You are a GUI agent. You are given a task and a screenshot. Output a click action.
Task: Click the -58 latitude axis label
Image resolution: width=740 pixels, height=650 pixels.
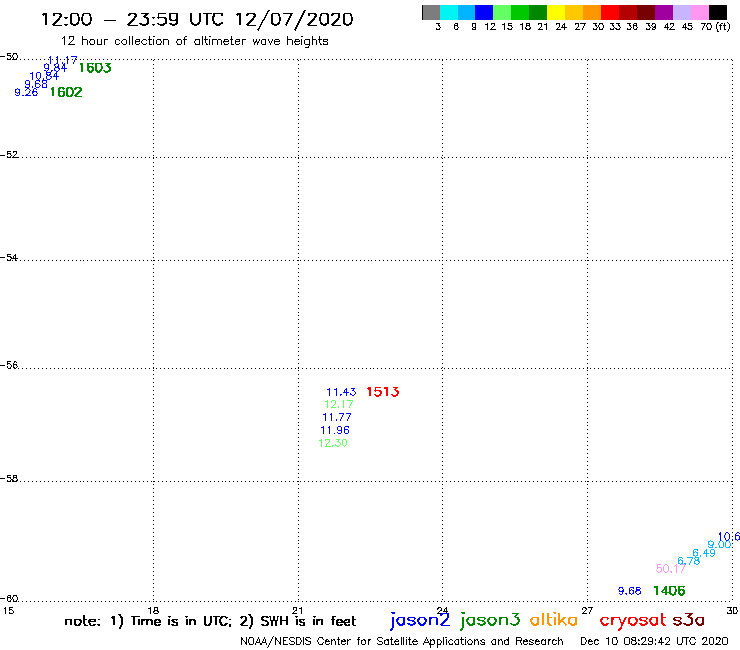click(9, 479)
